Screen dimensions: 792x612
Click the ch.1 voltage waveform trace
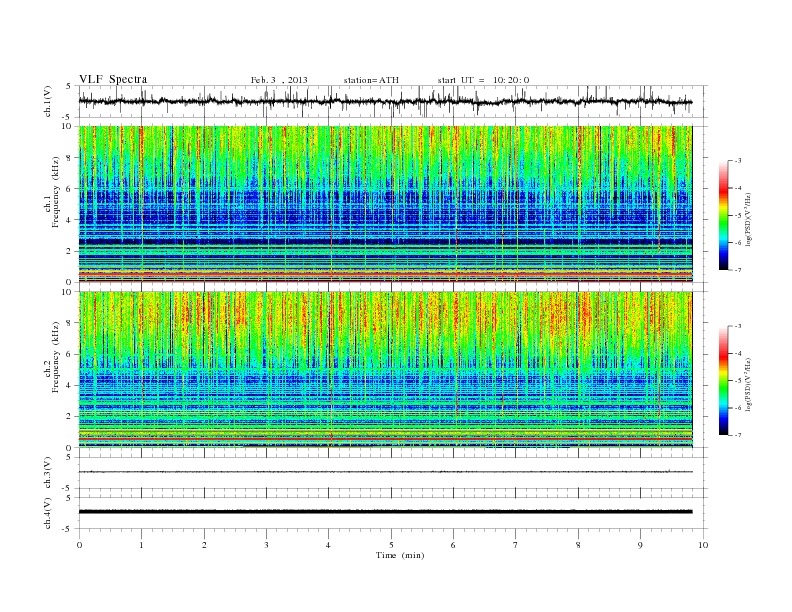tap(385, 101)
